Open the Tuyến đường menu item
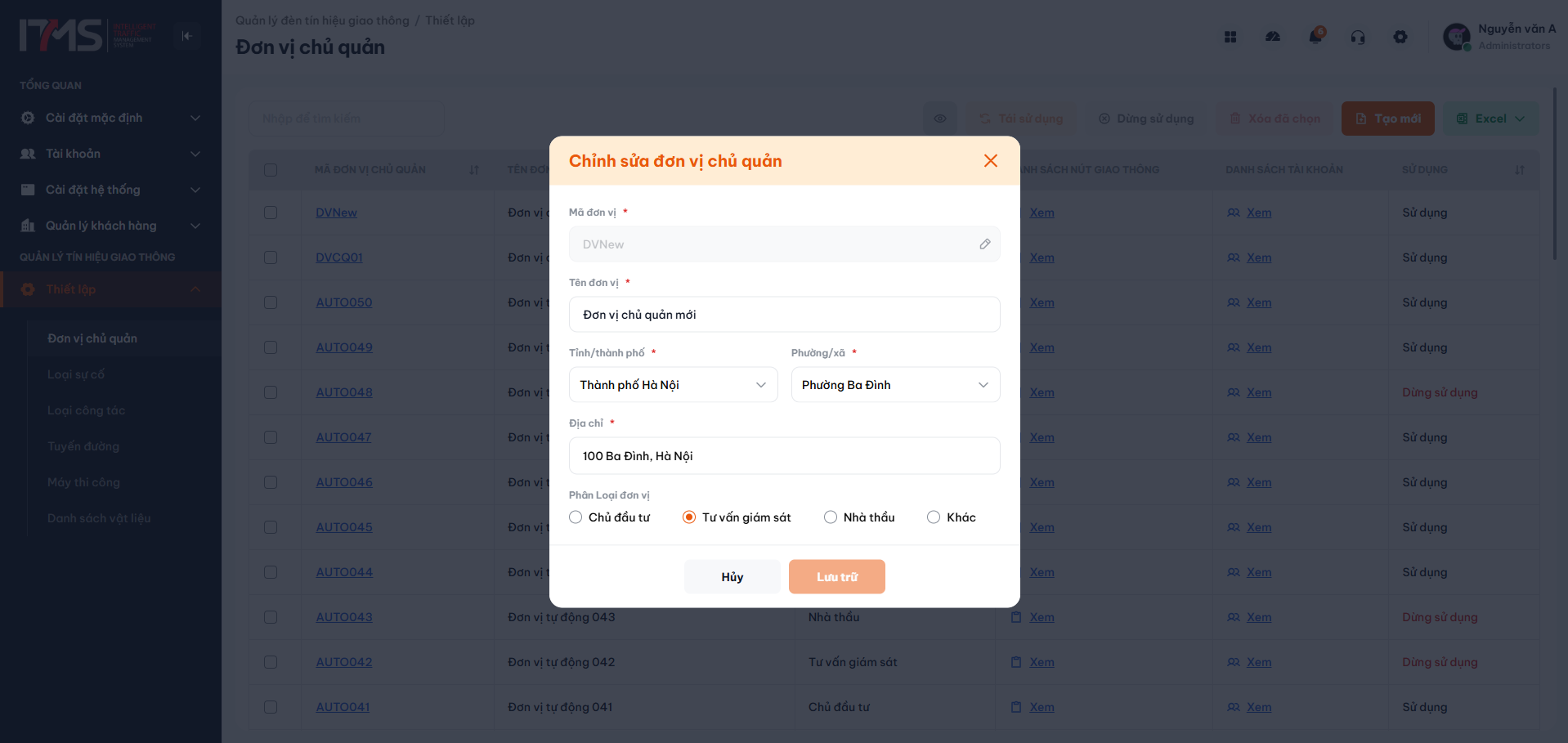The width and height of the screenshot is (1568, 743). pyautogui.click(x=83, y=446)
